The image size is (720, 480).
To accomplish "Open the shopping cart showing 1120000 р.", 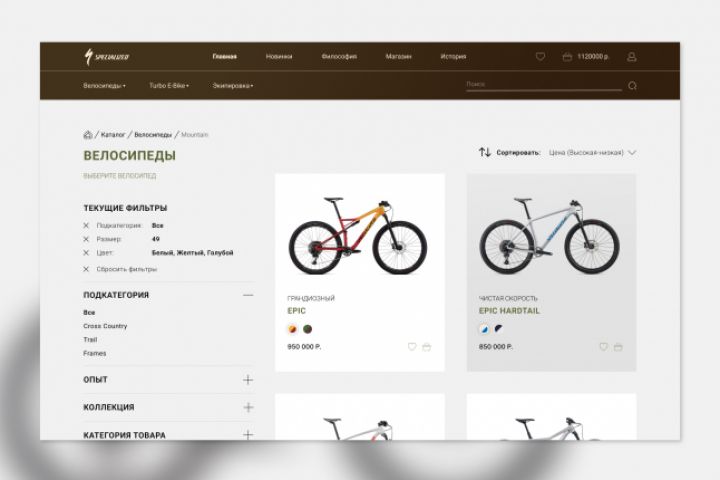I will 585,56.
